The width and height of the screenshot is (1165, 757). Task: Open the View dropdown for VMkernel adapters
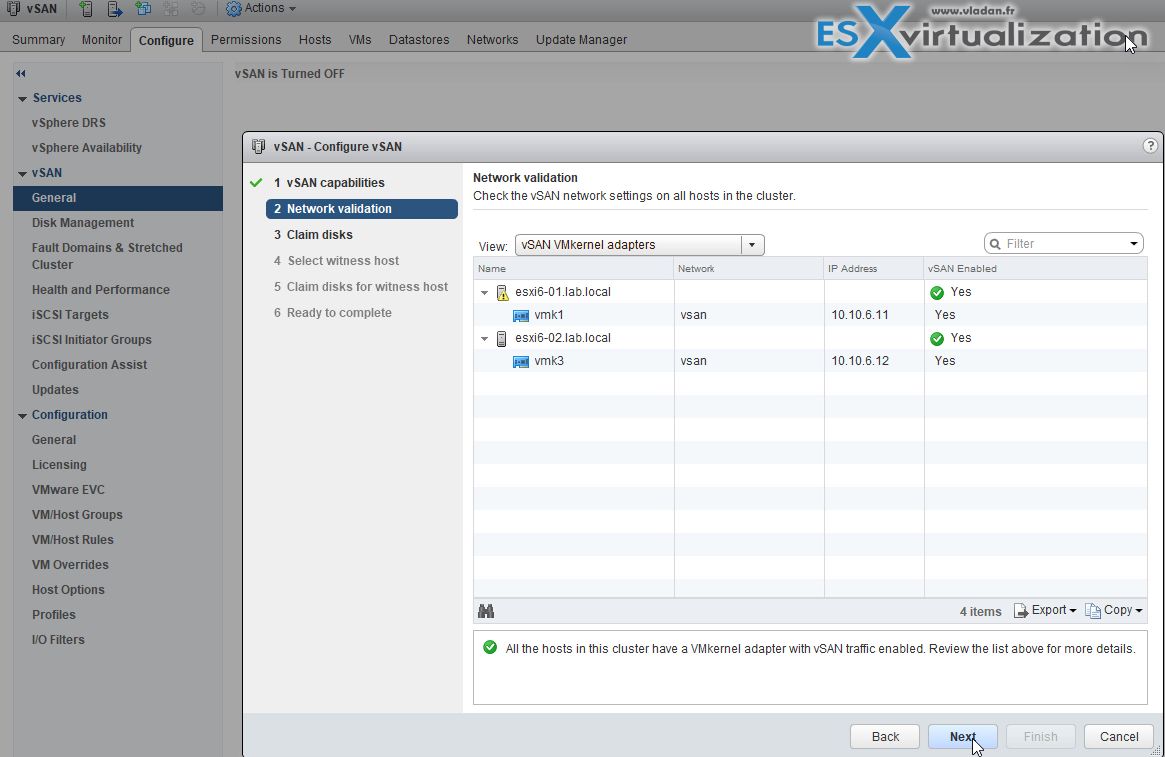[x=639, y=244]
